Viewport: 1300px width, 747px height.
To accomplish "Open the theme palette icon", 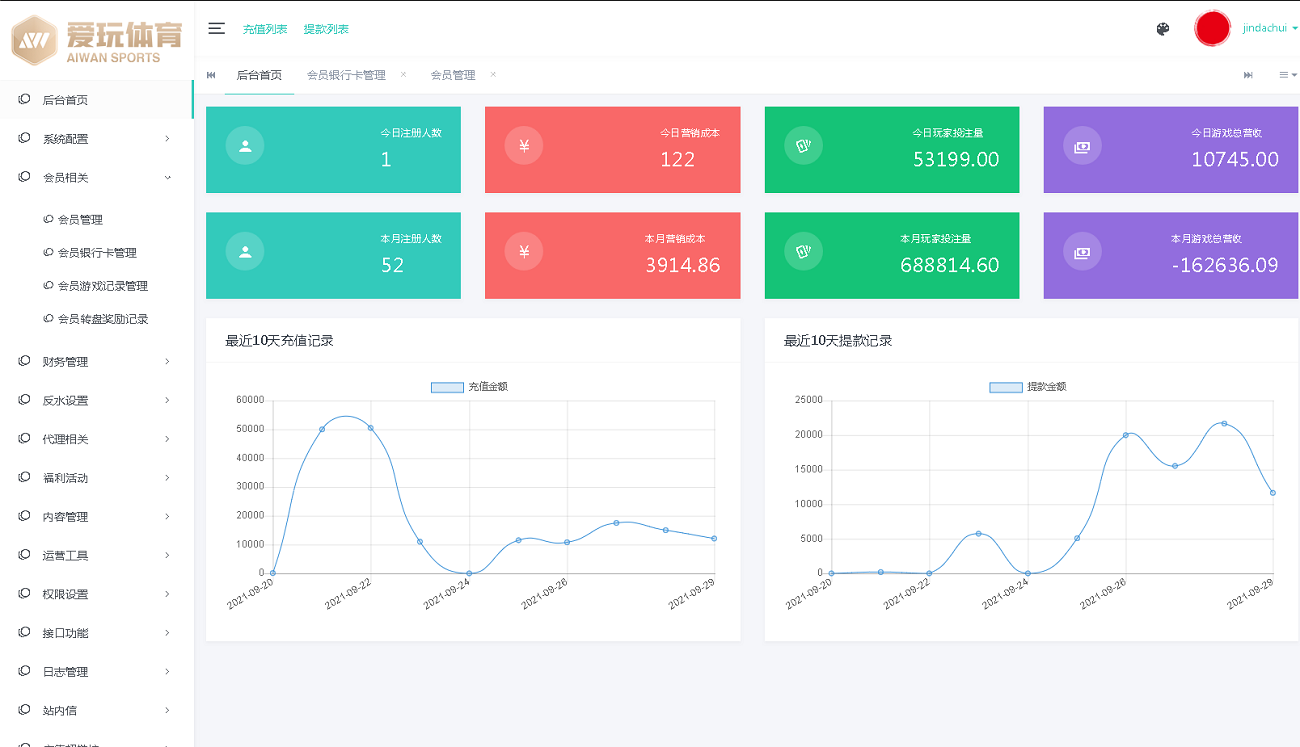I will [1162, 29].
